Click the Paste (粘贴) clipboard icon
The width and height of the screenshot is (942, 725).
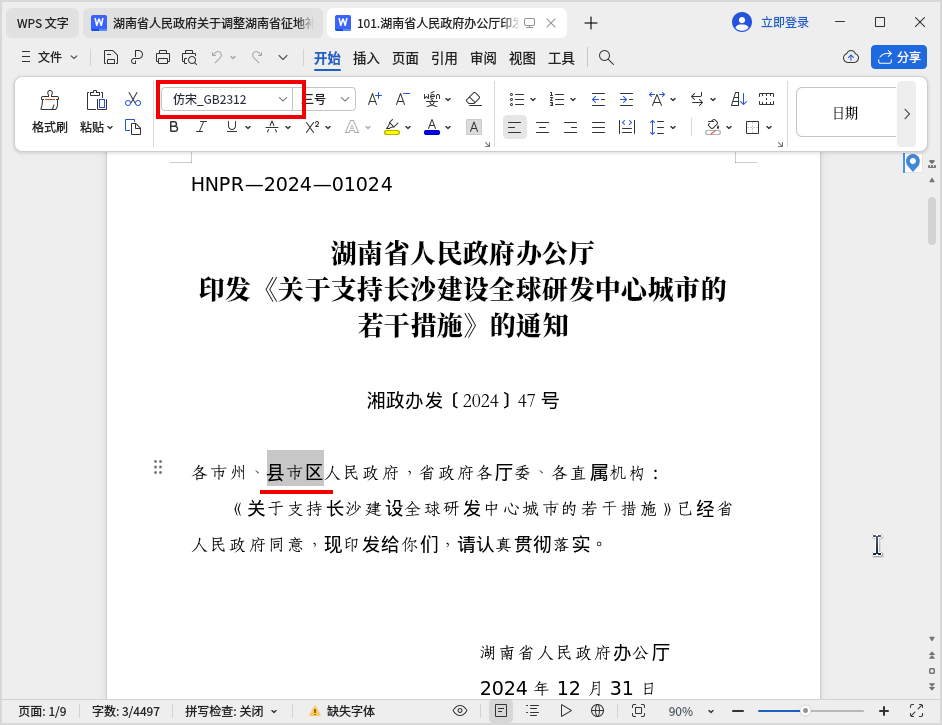click(x=96, y=100)
